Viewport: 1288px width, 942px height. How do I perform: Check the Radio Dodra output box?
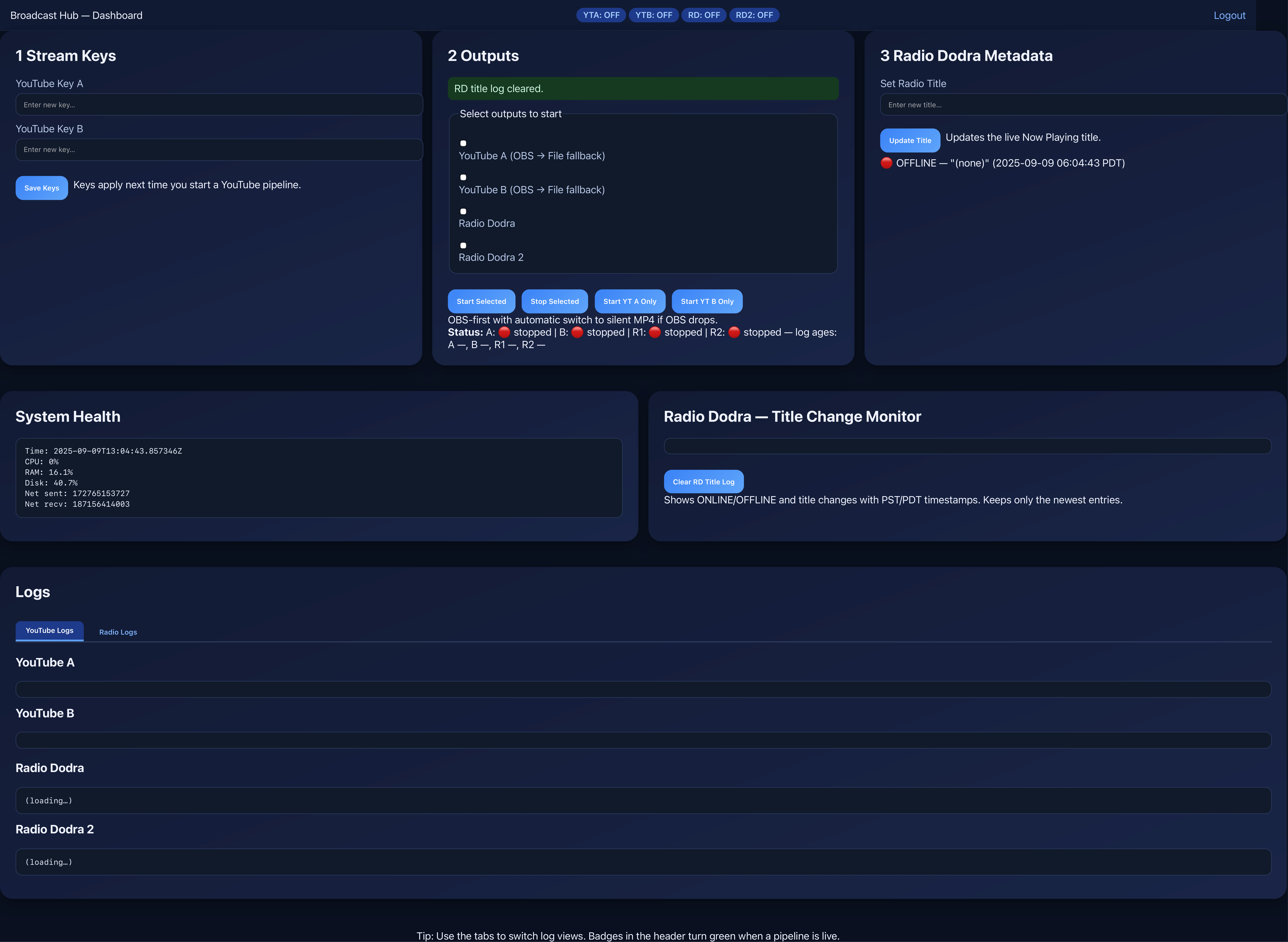click(x=463, y=212)
